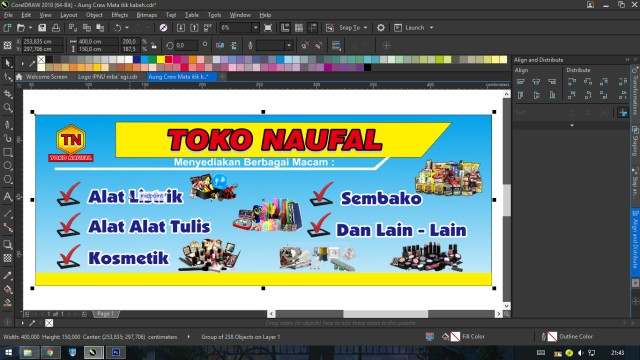640x360 pixels.
Task: Select the red color swatch
Action: (169, 60)
